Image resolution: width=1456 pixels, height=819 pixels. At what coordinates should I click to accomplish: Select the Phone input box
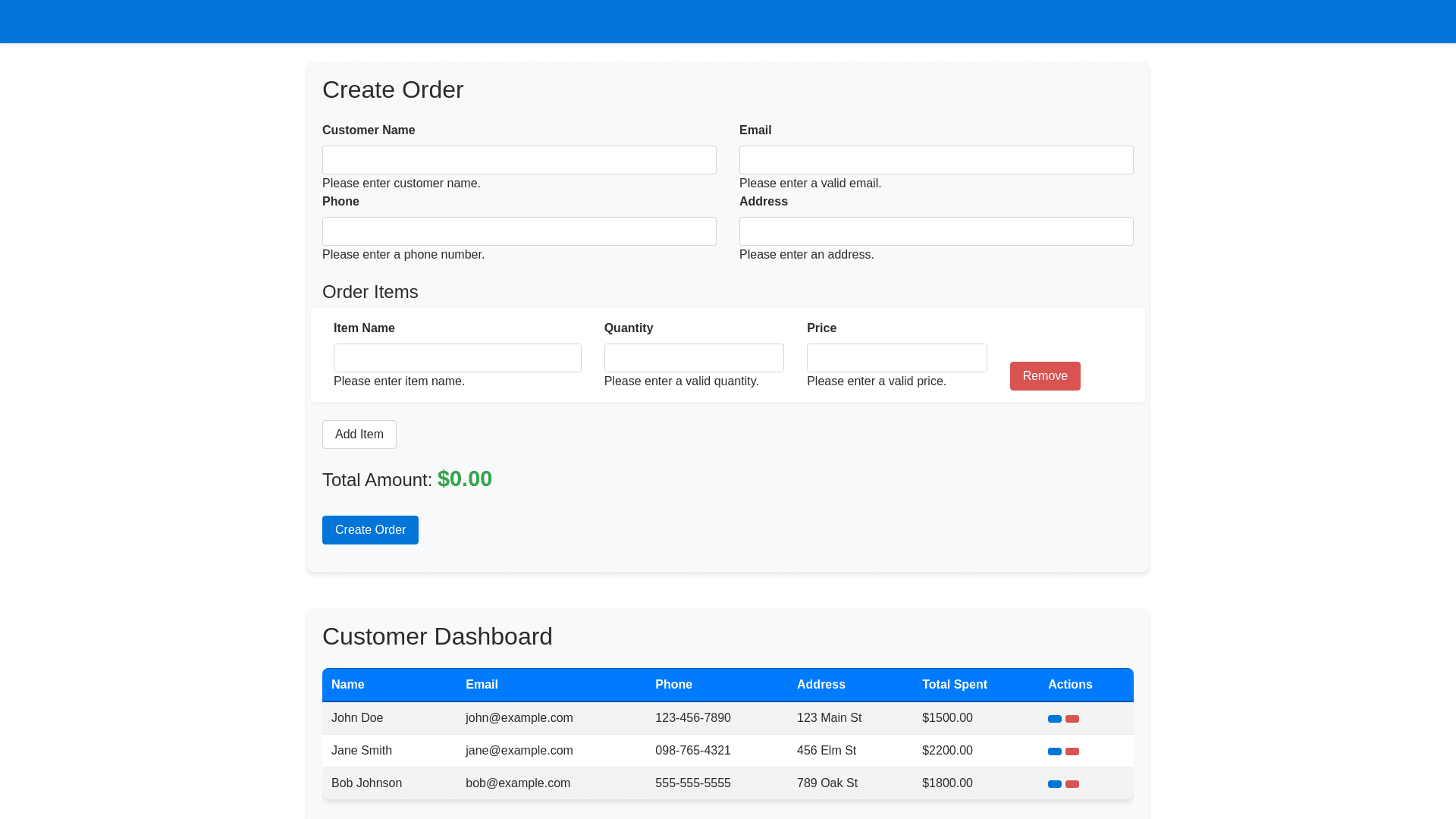pyautogui.click(x=519, y=231)
